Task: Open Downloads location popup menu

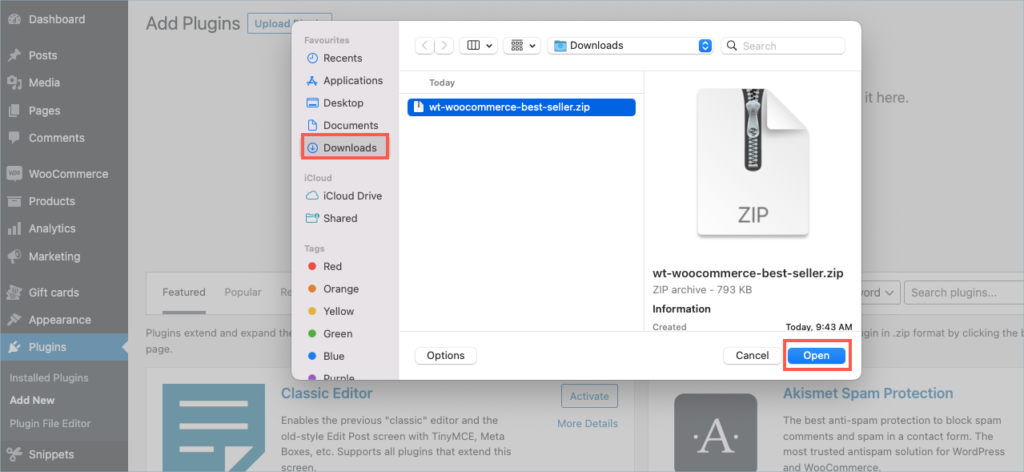Action: click(630, 46)
